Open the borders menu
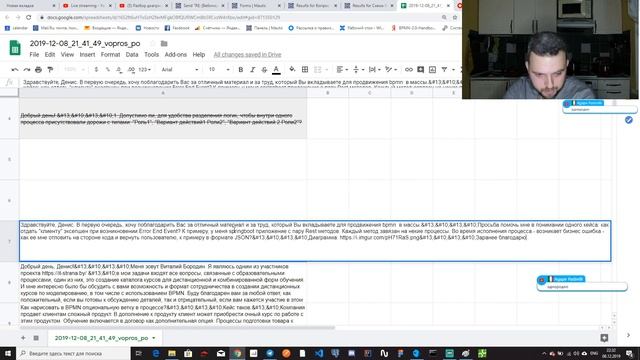 tap(305, 70)
